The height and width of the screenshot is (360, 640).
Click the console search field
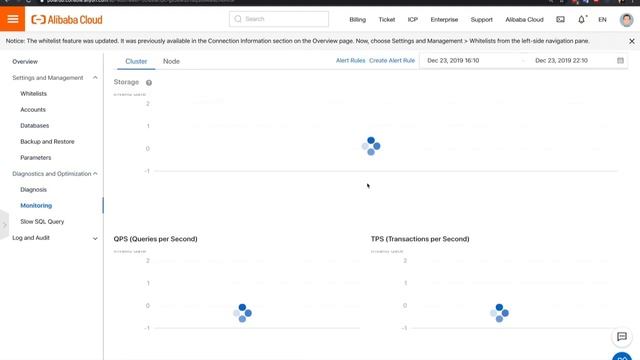[279, 19]
